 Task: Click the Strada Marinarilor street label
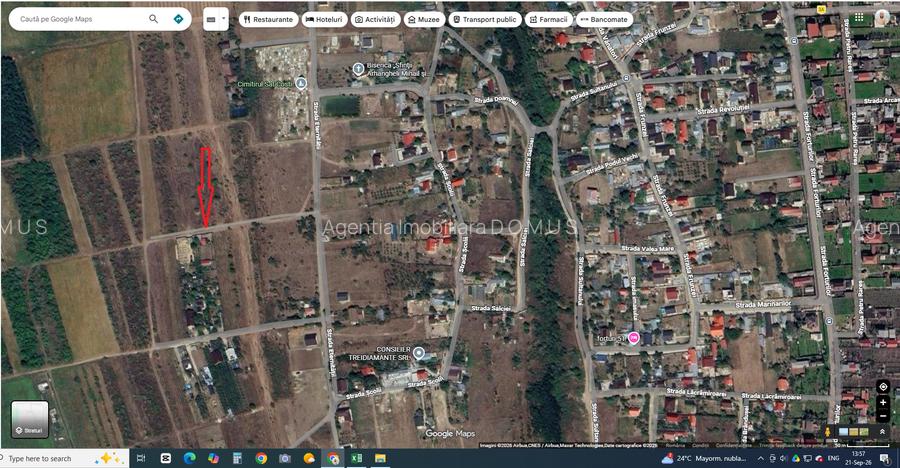(x=763, y=304)
